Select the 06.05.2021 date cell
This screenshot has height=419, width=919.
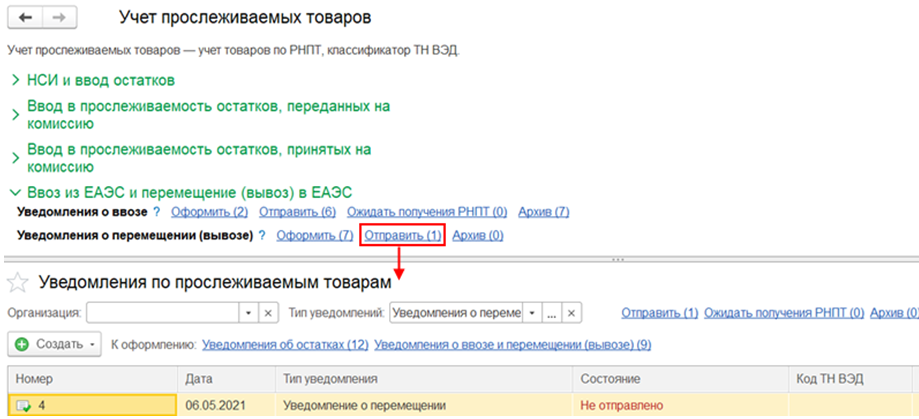pyautogui.click(x=226, y=406)
